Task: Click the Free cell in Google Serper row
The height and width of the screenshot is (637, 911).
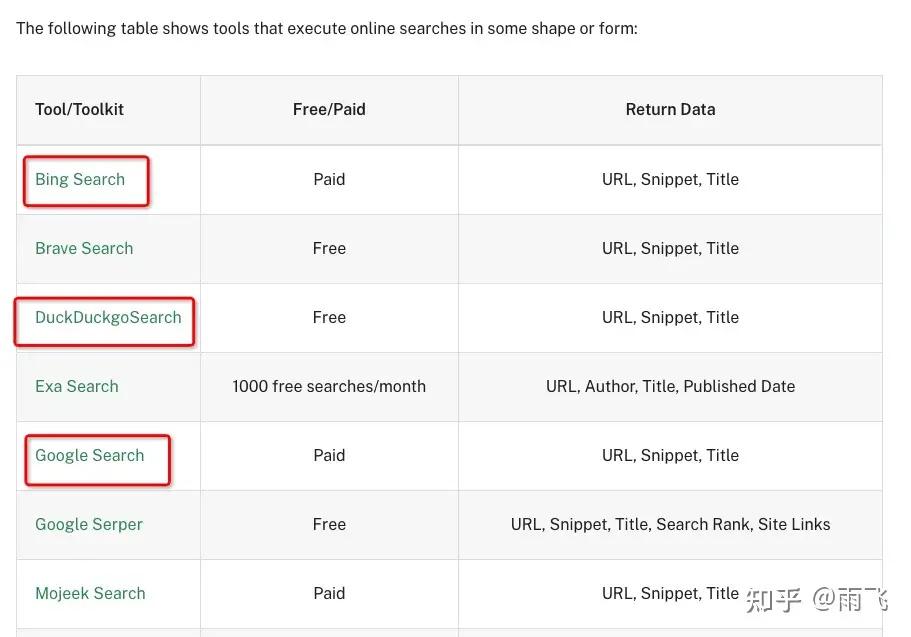Action: coord(329,525)
